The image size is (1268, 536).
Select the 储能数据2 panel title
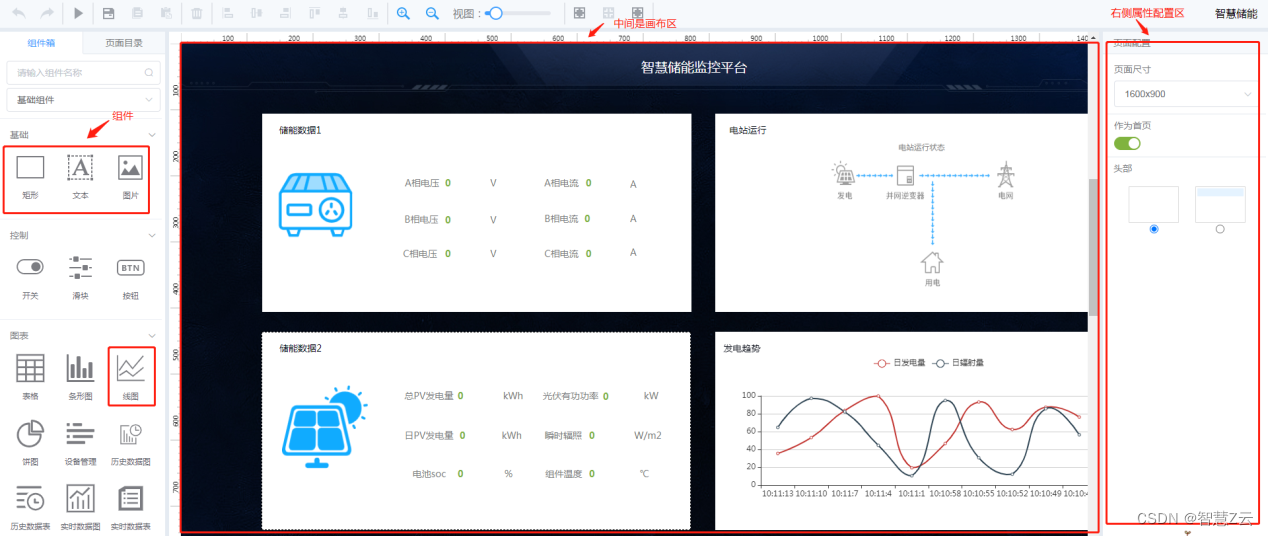pos(300,348)
